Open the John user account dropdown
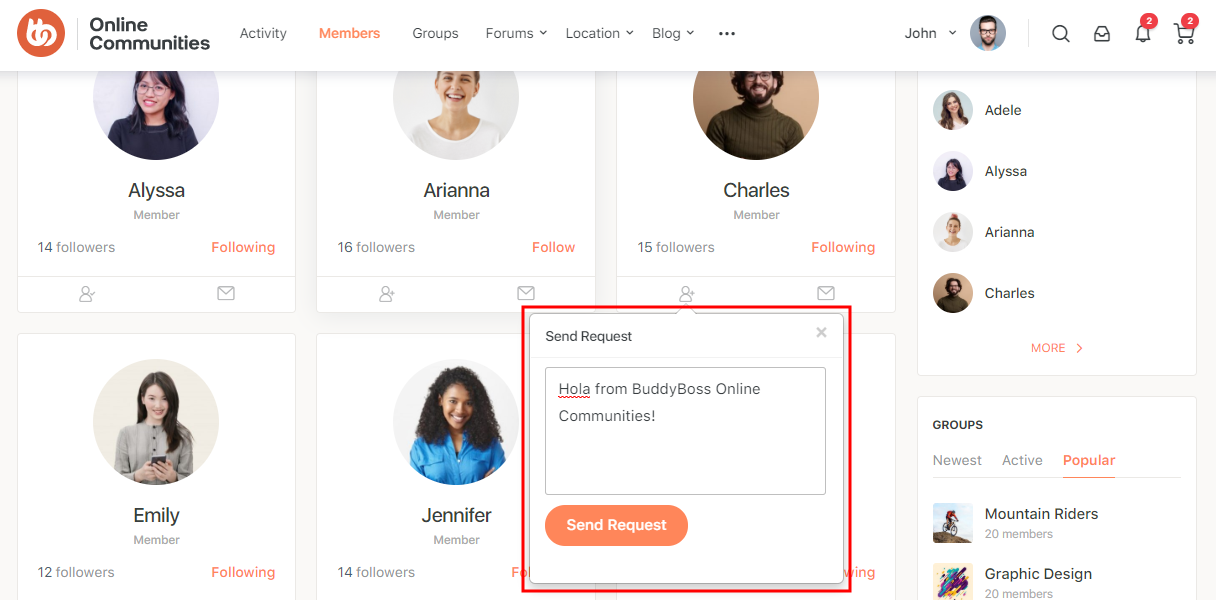Screen dimensions: 1216x600 click(931, 33)
